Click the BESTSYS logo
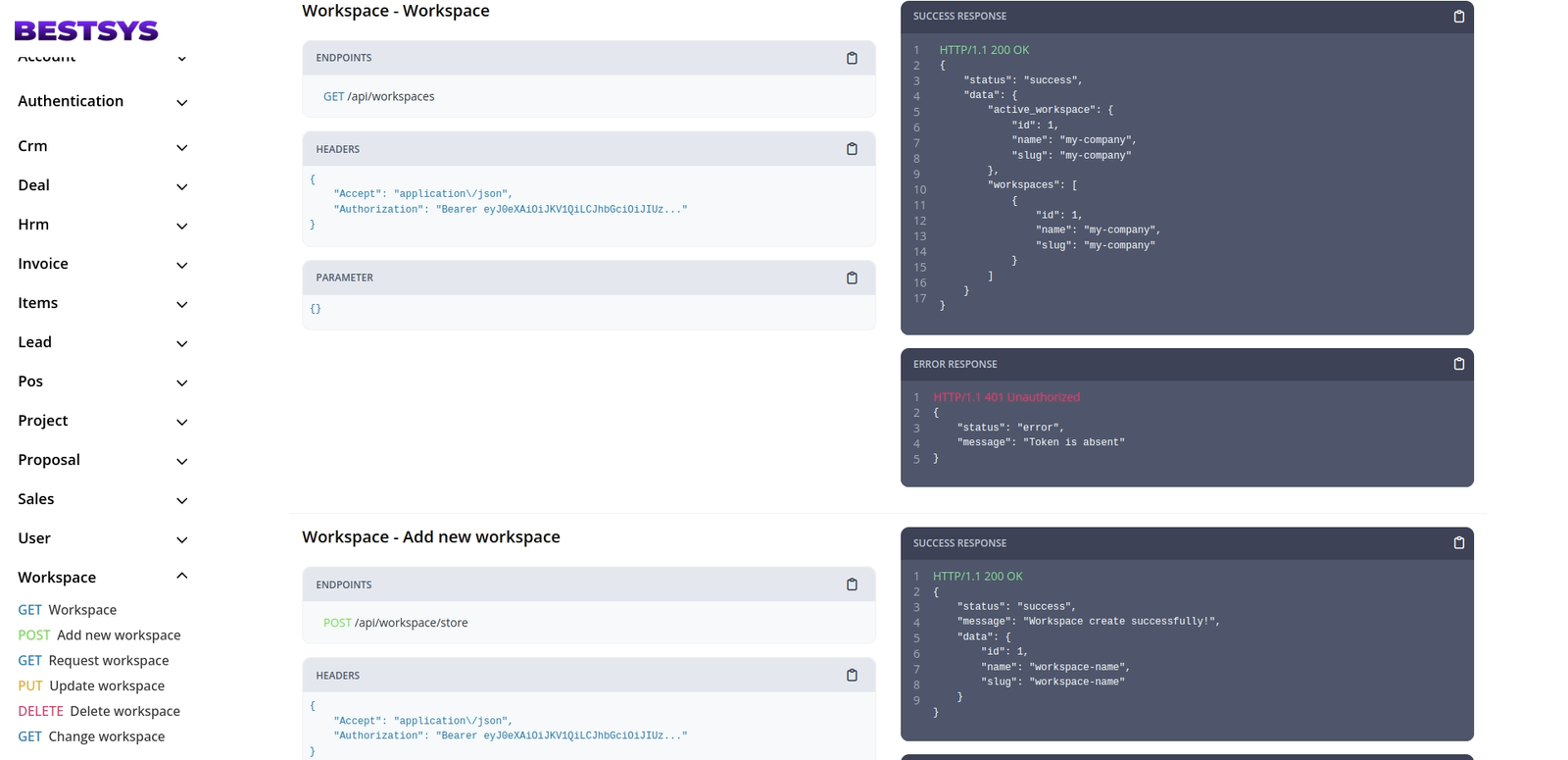This screenshot has width=1568, height=760. pyautogui.click(x=86, y=31)
